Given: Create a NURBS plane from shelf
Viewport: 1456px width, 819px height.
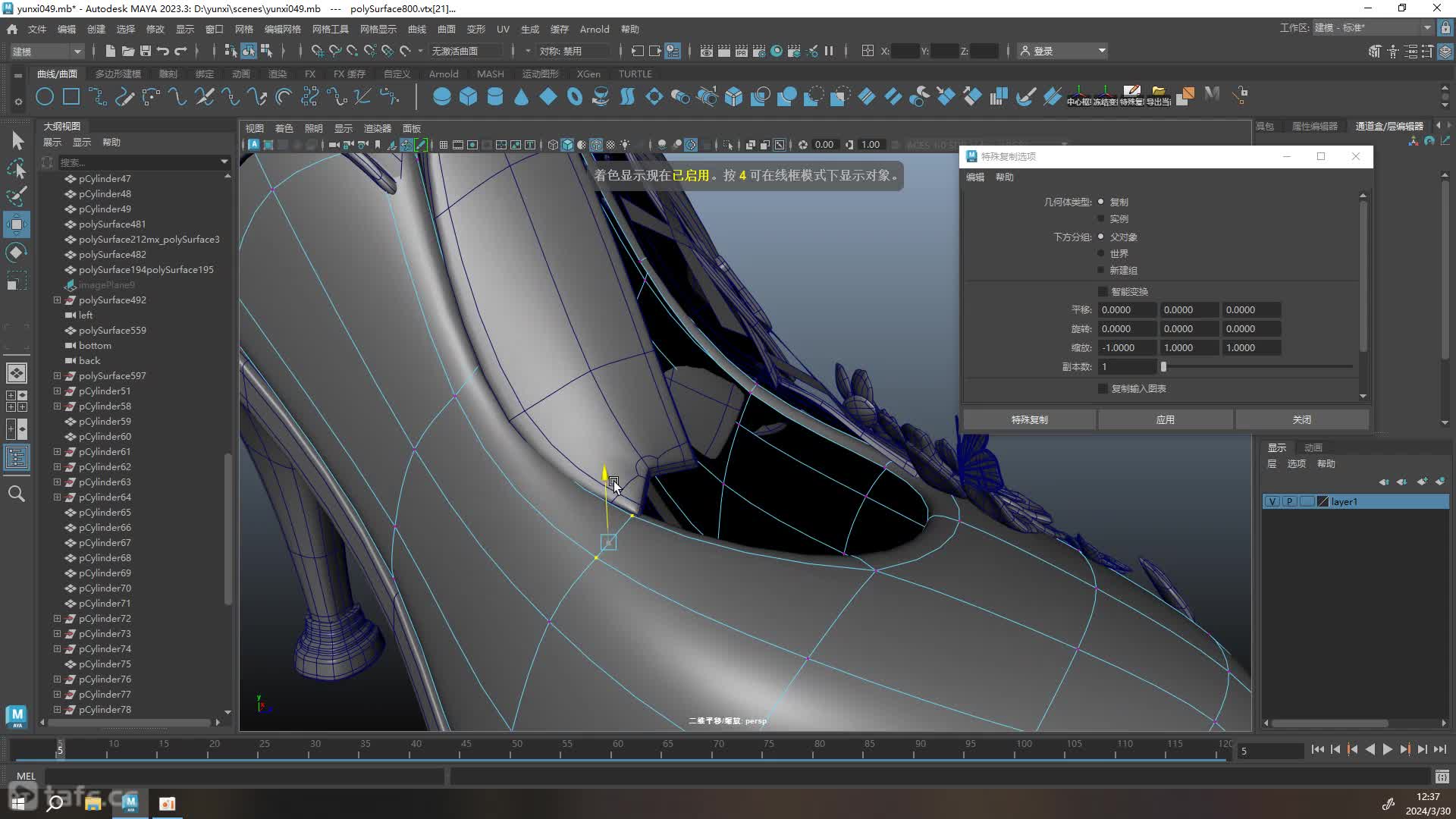Looking at the screenshot, I should [548, 96].
